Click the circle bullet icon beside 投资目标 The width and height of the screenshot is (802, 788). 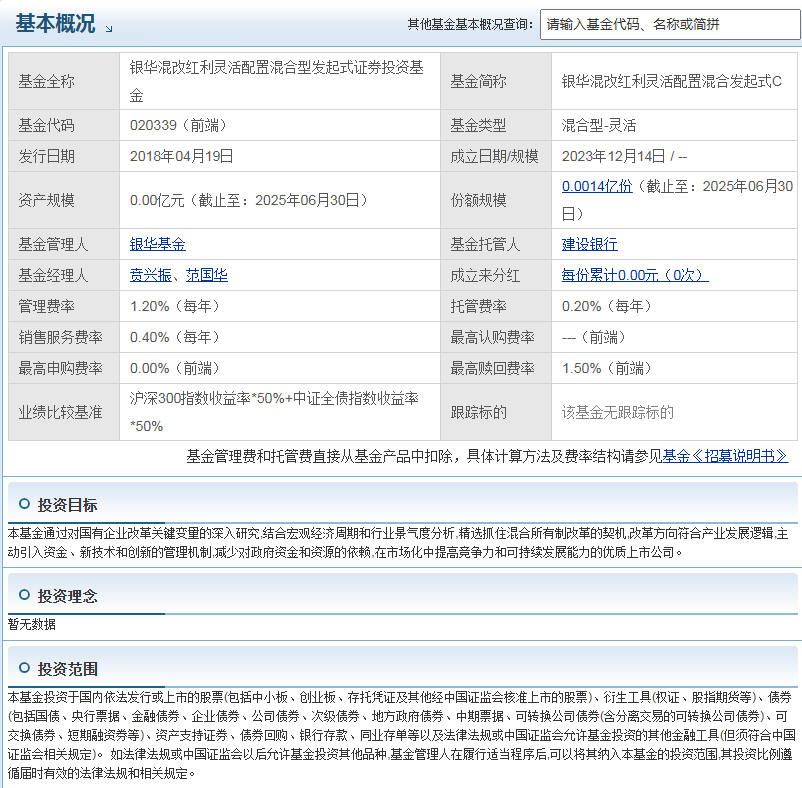tap(24, 504)
